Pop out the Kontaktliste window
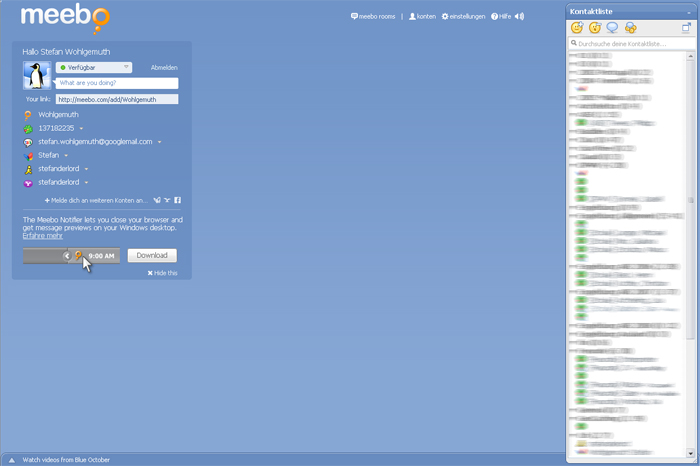Image resolution: width=700 pixels, height=466 pixels. [686, 28]
